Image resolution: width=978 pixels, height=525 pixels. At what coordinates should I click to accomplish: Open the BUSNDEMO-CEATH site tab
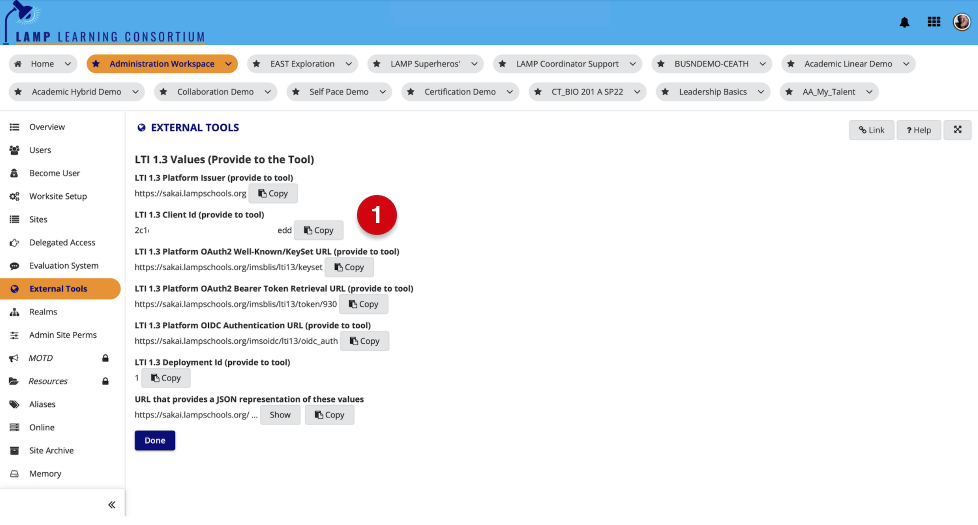711,64
